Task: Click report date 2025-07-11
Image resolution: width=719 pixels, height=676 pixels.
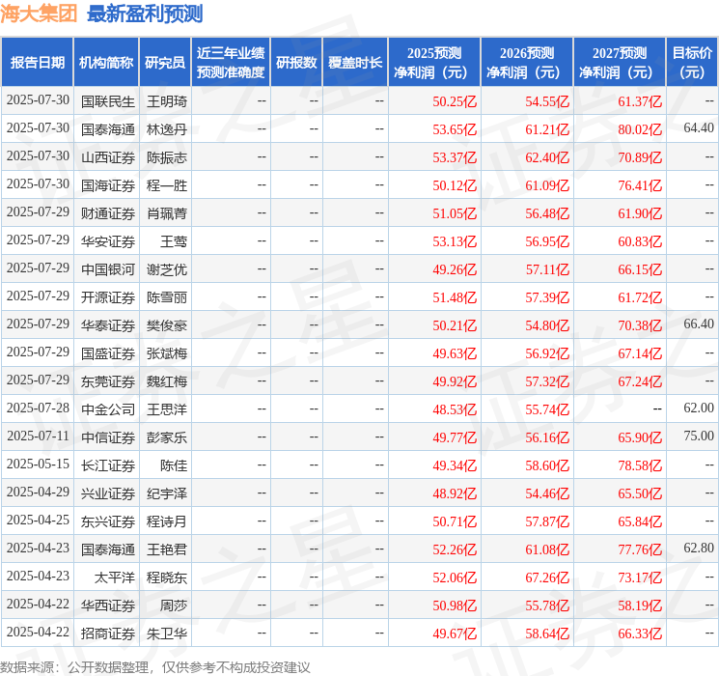Action: 38,436
